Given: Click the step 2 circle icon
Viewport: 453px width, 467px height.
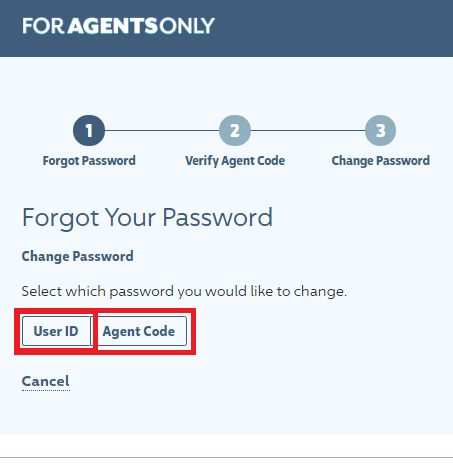Looking at the screenshot, I should pos(235,130).
